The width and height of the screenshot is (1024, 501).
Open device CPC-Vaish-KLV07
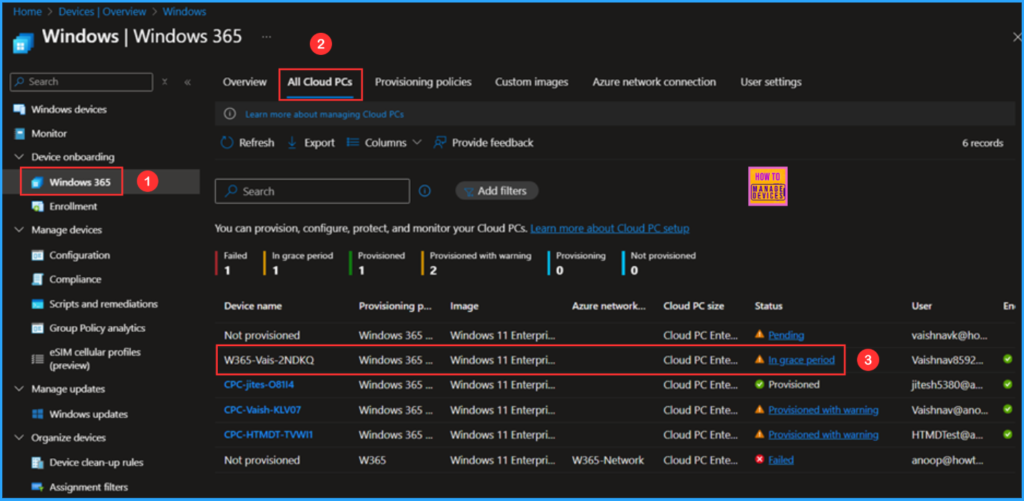[263, 410]
